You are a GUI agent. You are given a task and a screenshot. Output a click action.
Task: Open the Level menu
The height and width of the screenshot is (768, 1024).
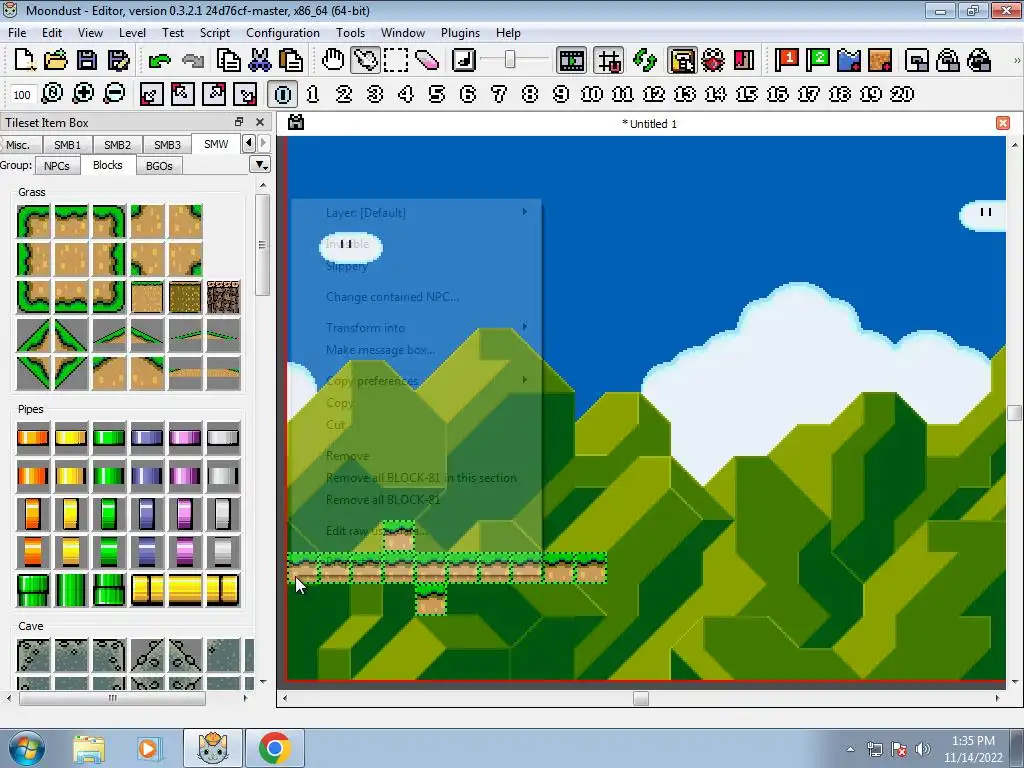click(132, 33)
